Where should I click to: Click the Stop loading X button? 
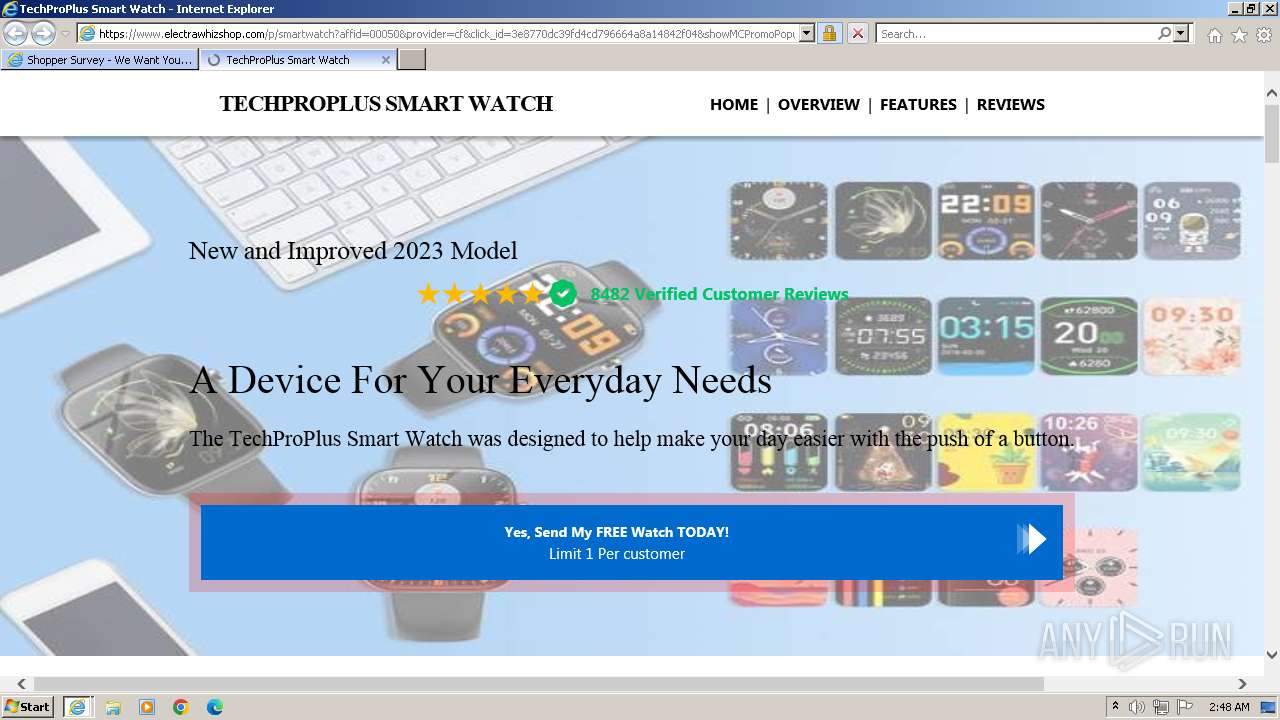pos(857,33)
